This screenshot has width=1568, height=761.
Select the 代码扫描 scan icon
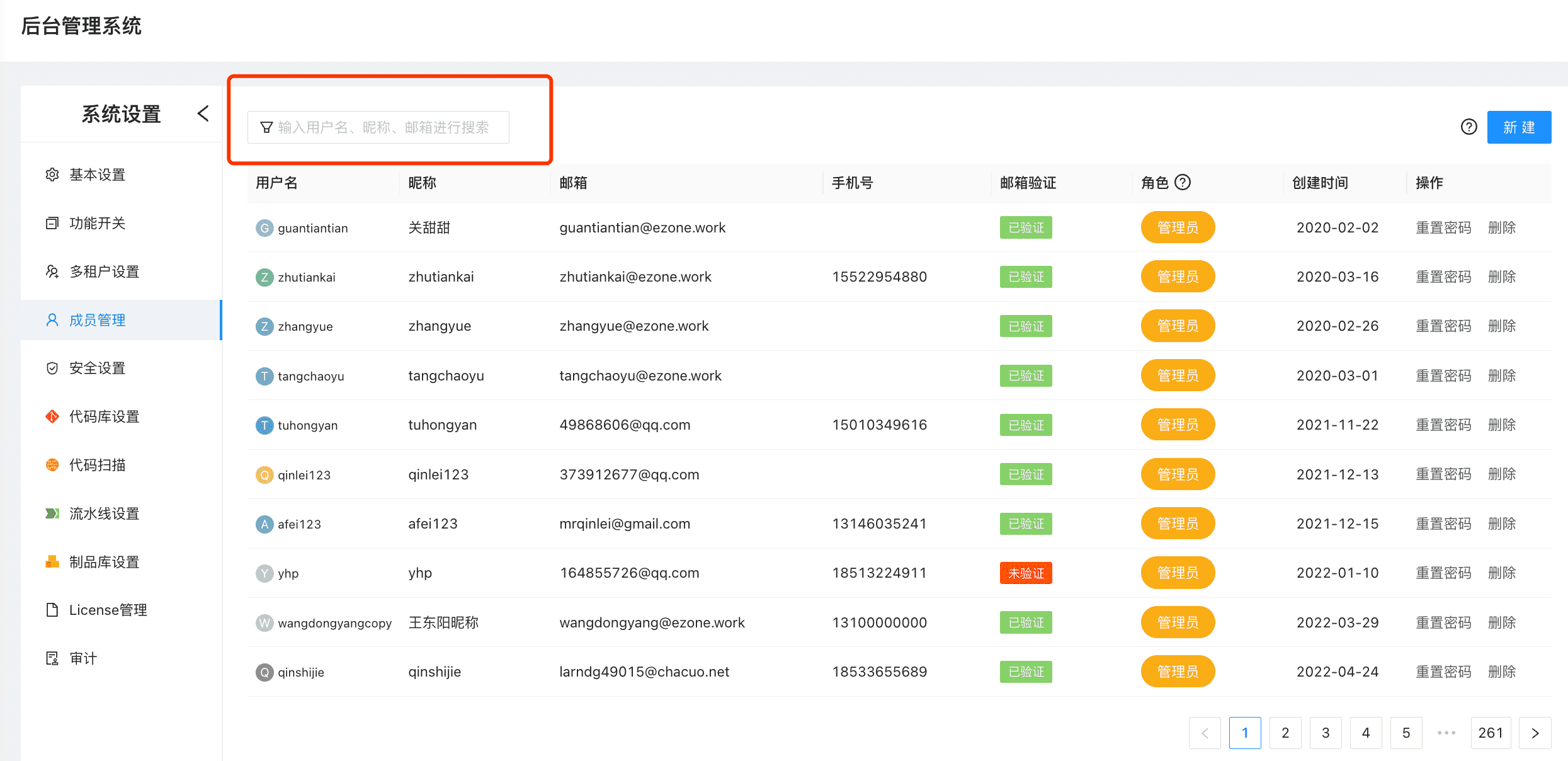coord(52,464)
